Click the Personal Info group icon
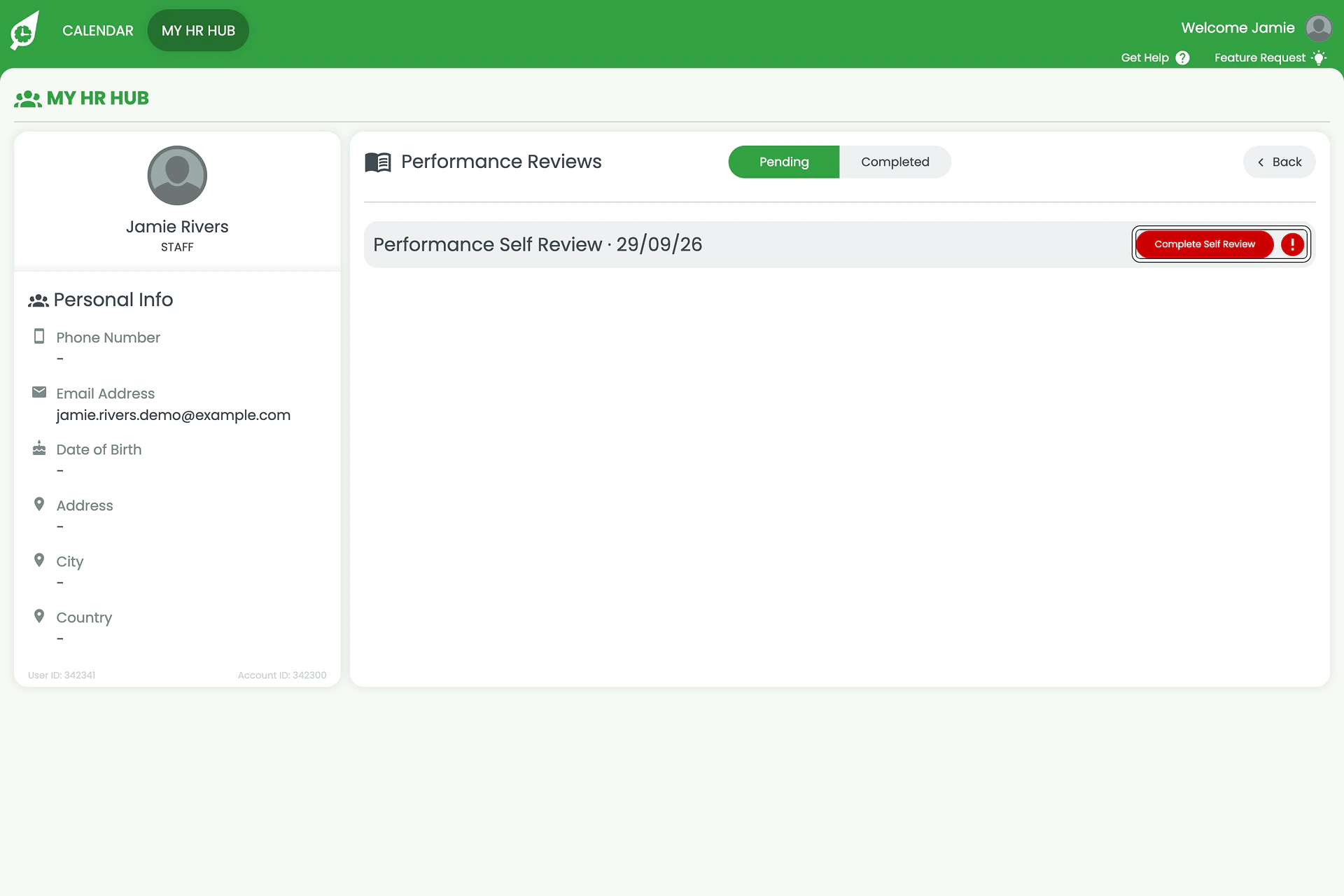Screen dimensions: 1344x896 tap(38, 301)
